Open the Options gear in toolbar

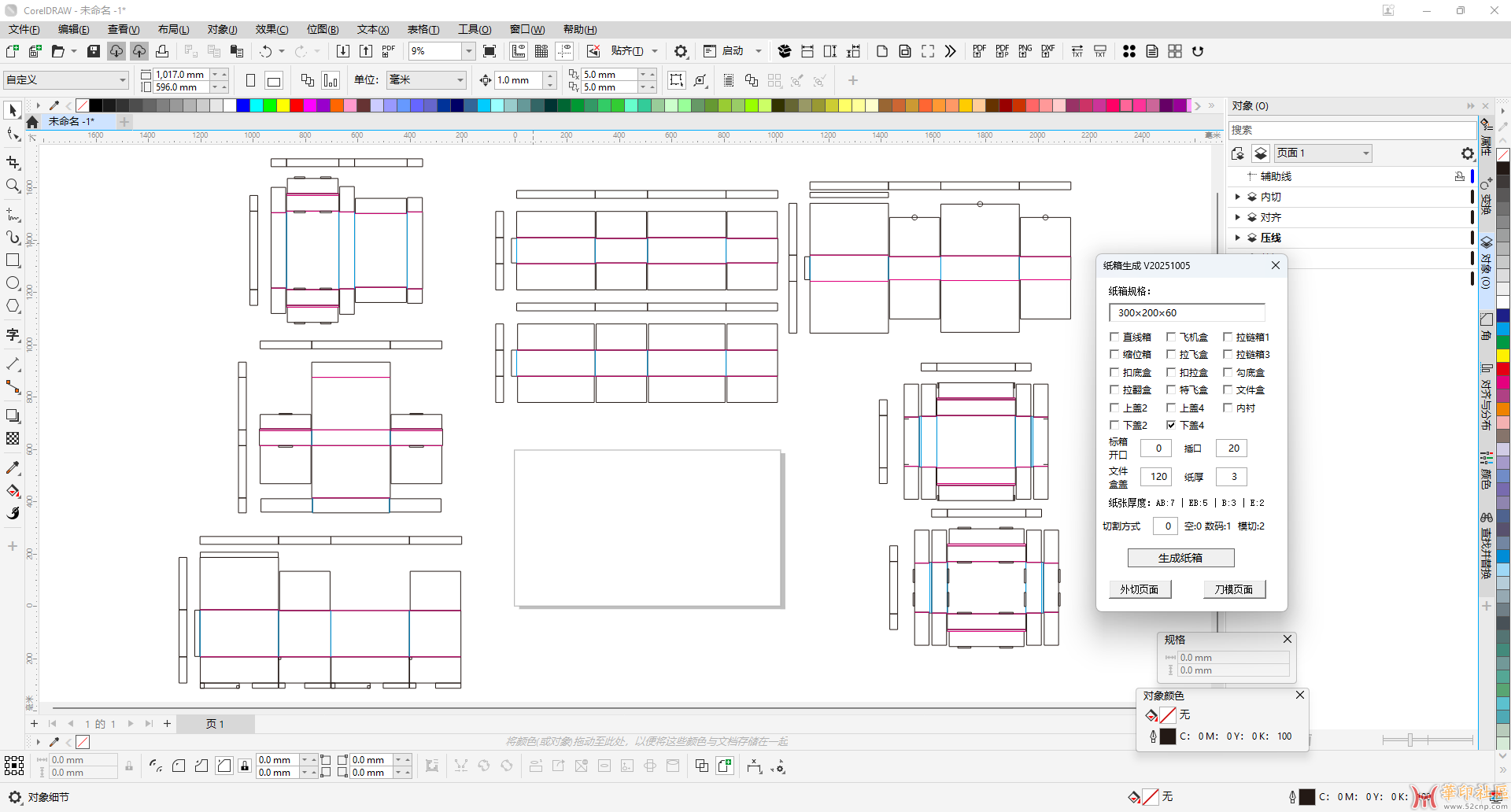tap(681, 51)
